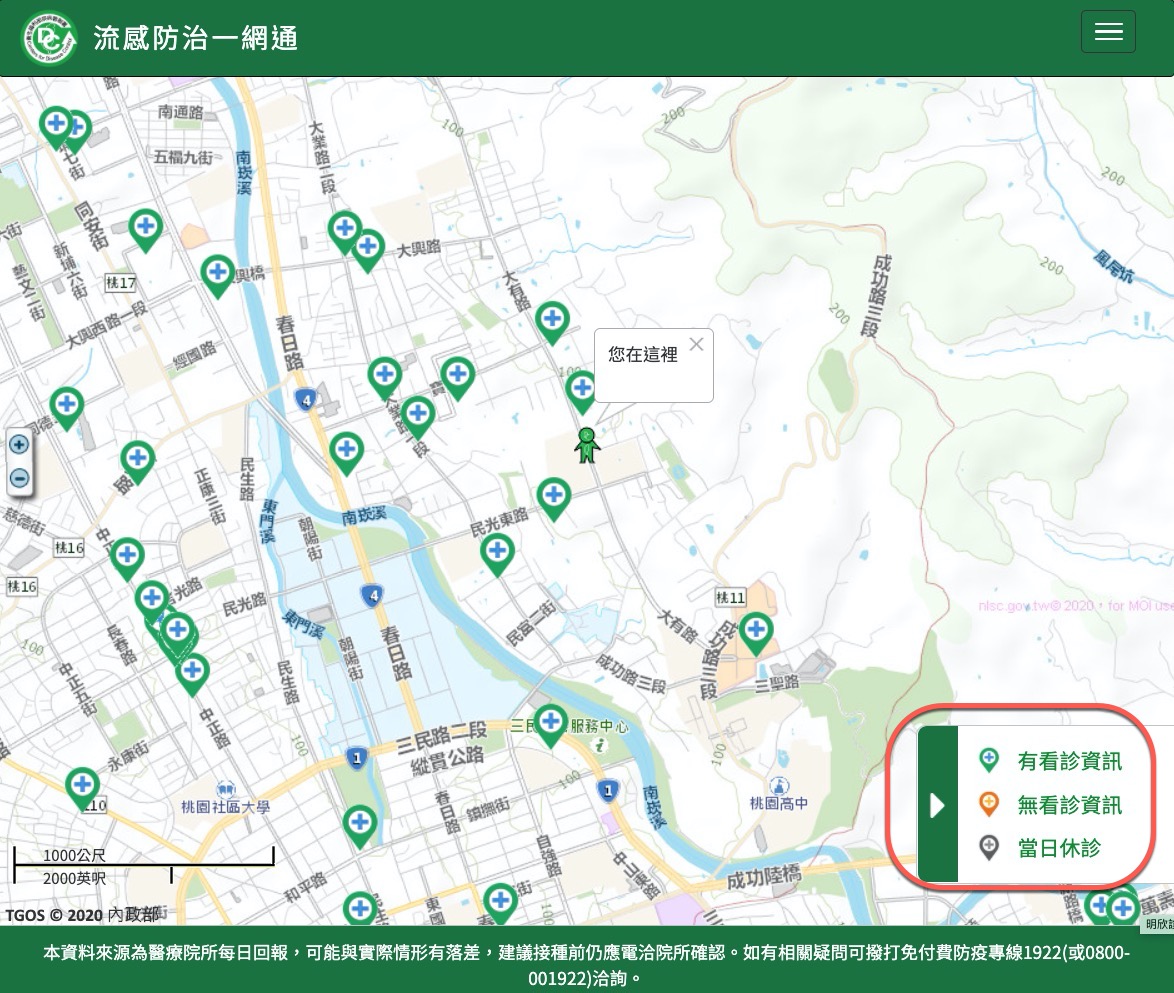Open clinic marker above 民光東路 label
The width and height of the screenshot is (1174, 993).
pyautogui.click(x=554, y=499)
